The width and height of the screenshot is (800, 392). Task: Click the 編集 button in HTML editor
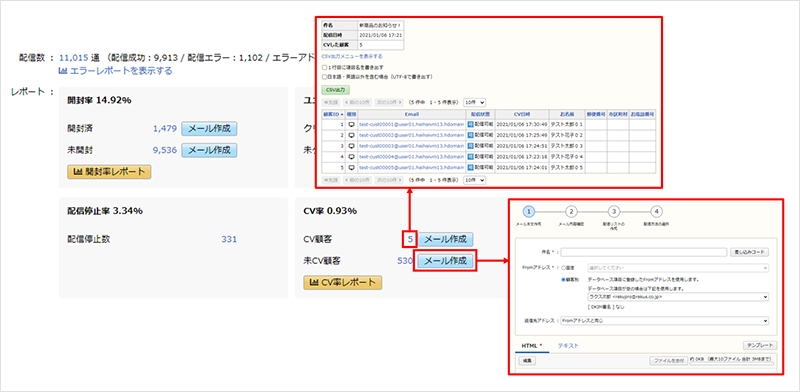tap(527, 361)
